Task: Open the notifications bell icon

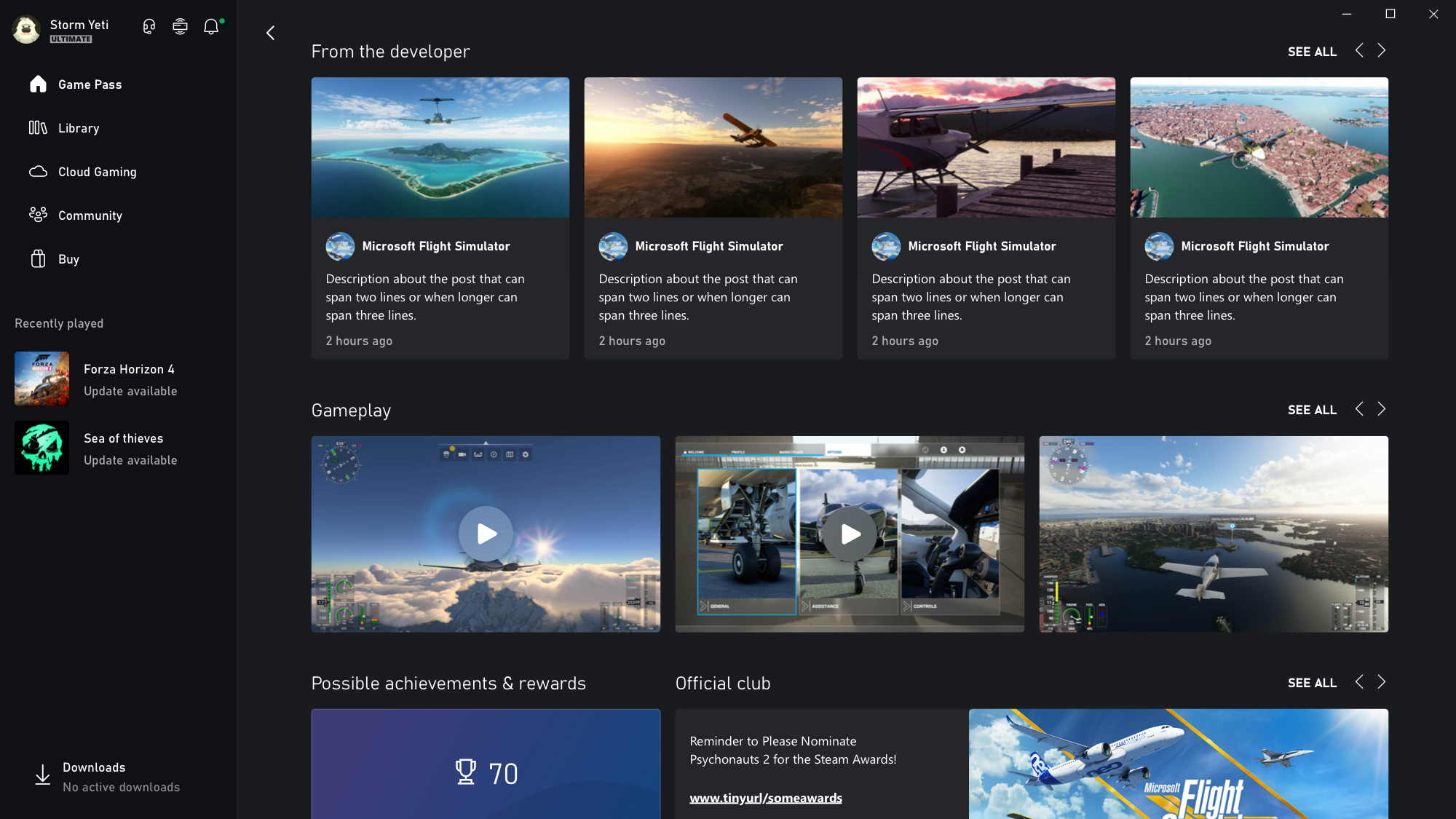Action: [211, 27]
